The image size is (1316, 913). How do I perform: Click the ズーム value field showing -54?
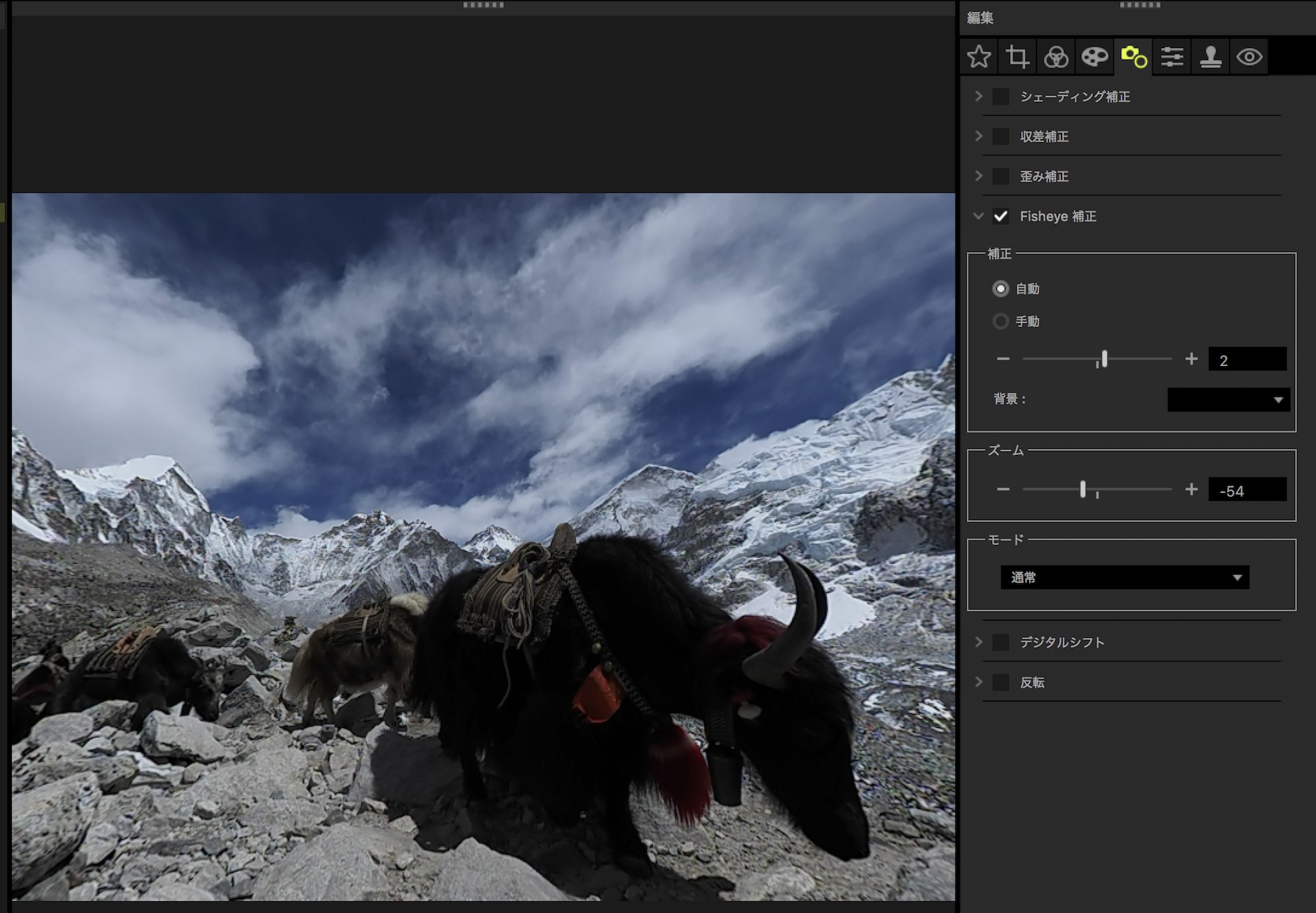tap(1247, 490)
